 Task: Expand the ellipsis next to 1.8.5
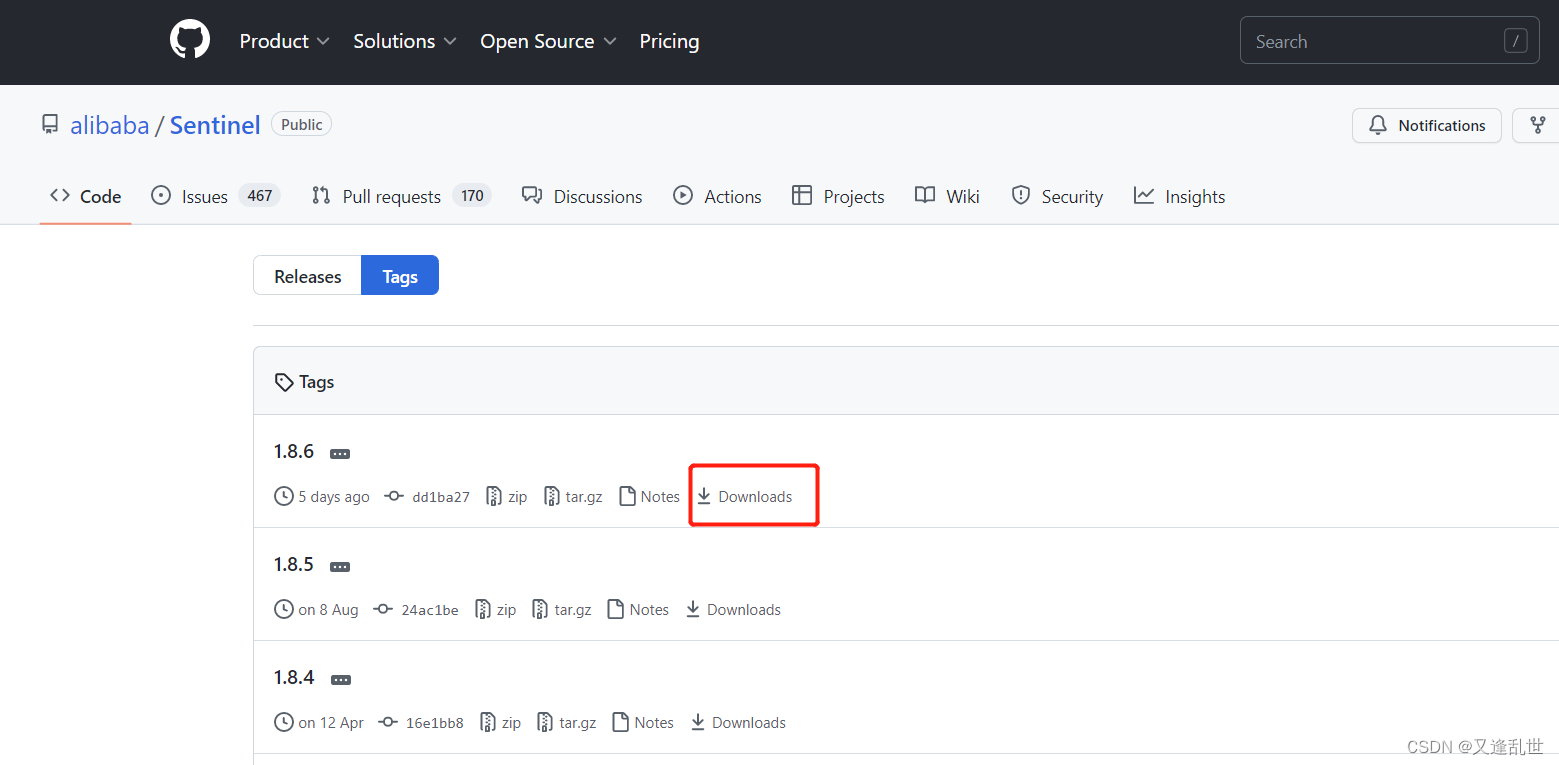[x=340, y=567]
